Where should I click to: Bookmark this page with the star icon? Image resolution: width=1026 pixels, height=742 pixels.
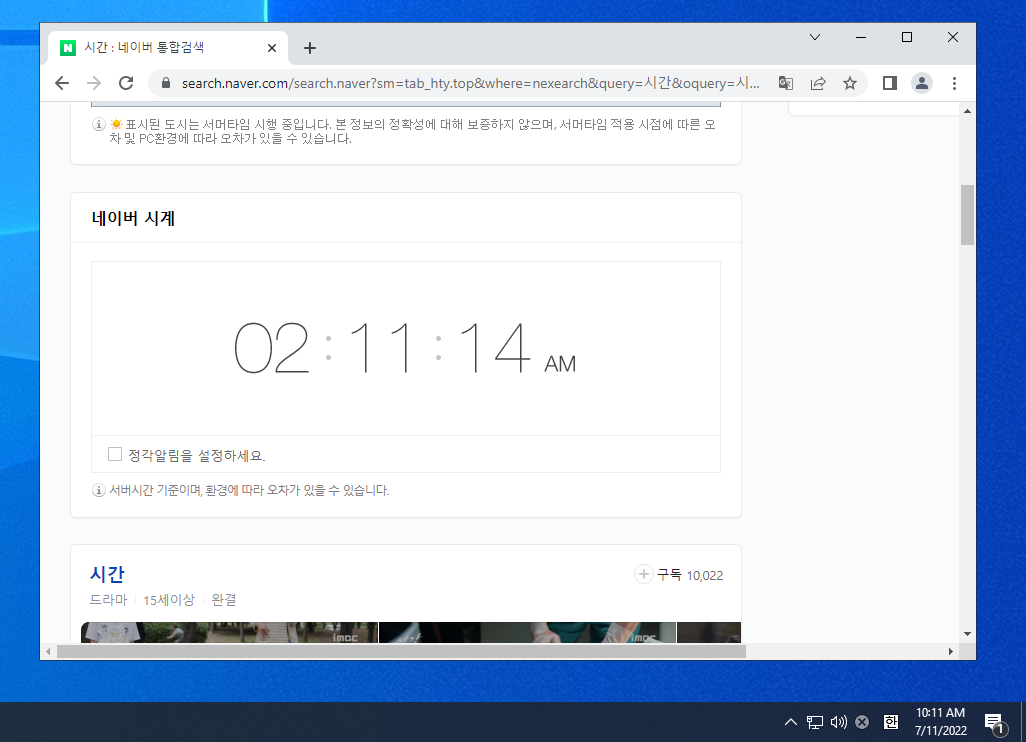pyautogui.click(x=850, y=83)
